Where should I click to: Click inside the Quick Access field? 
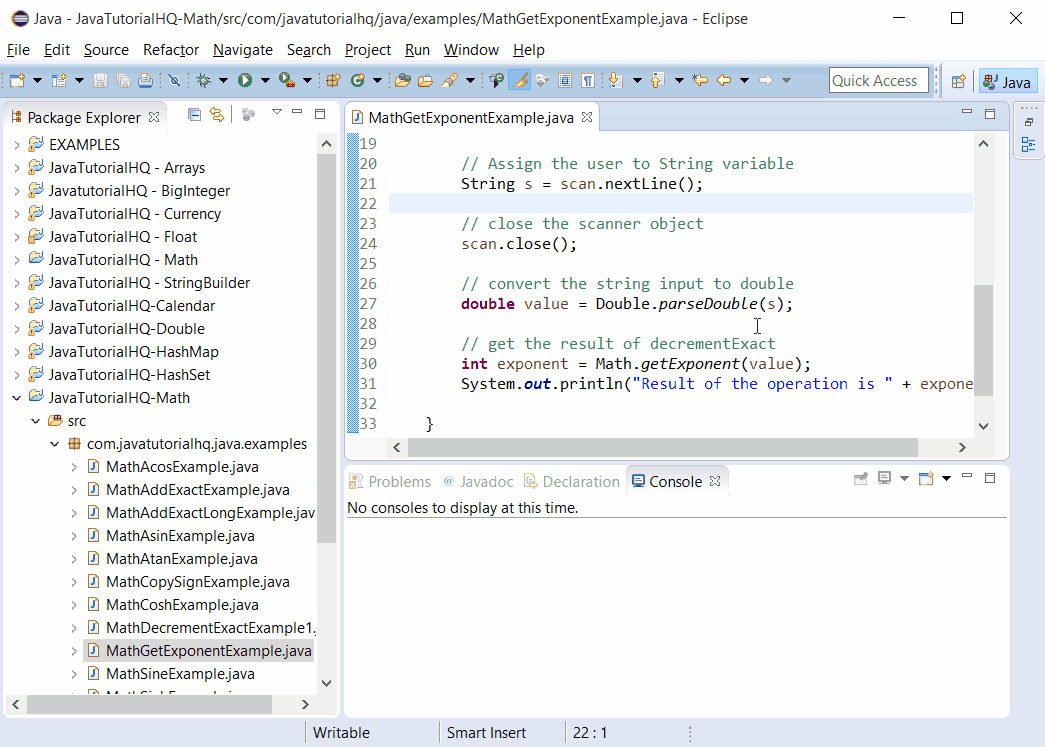pos(878,80)
